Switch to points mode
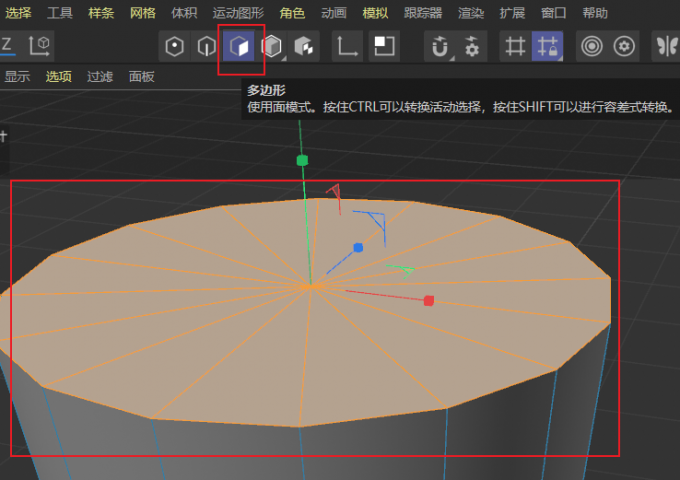680x480 pixels. [x=174, y=46]
